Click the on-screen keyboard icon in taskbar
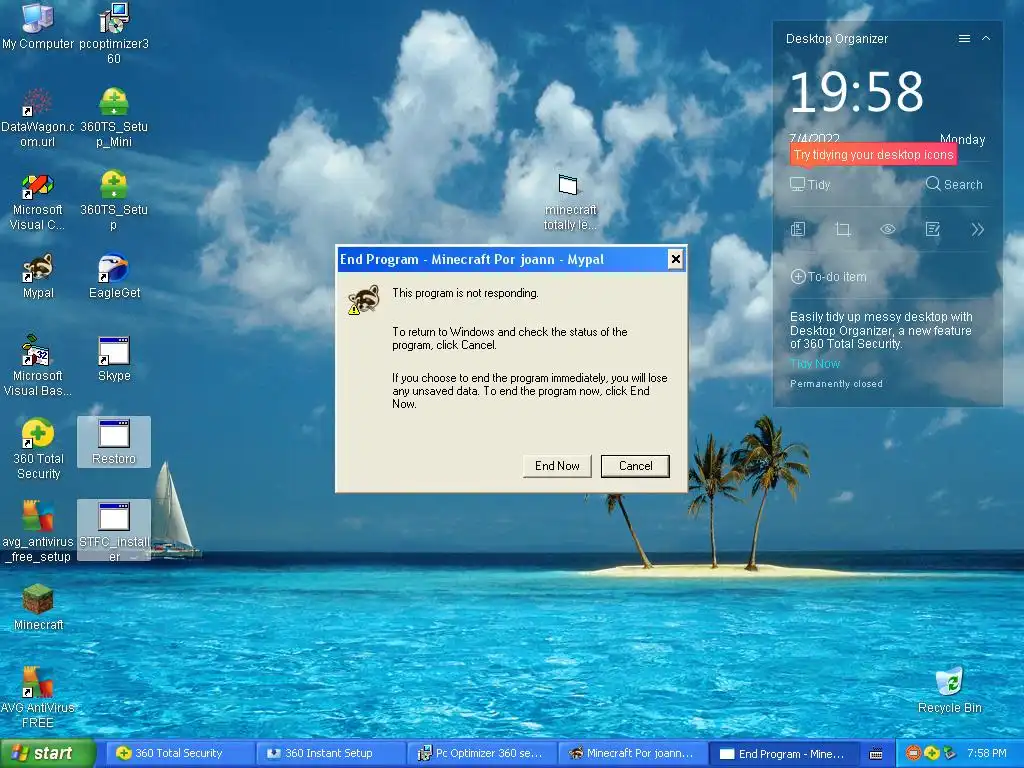This screenshot has width=1024, height=768. tap(876, 754)
